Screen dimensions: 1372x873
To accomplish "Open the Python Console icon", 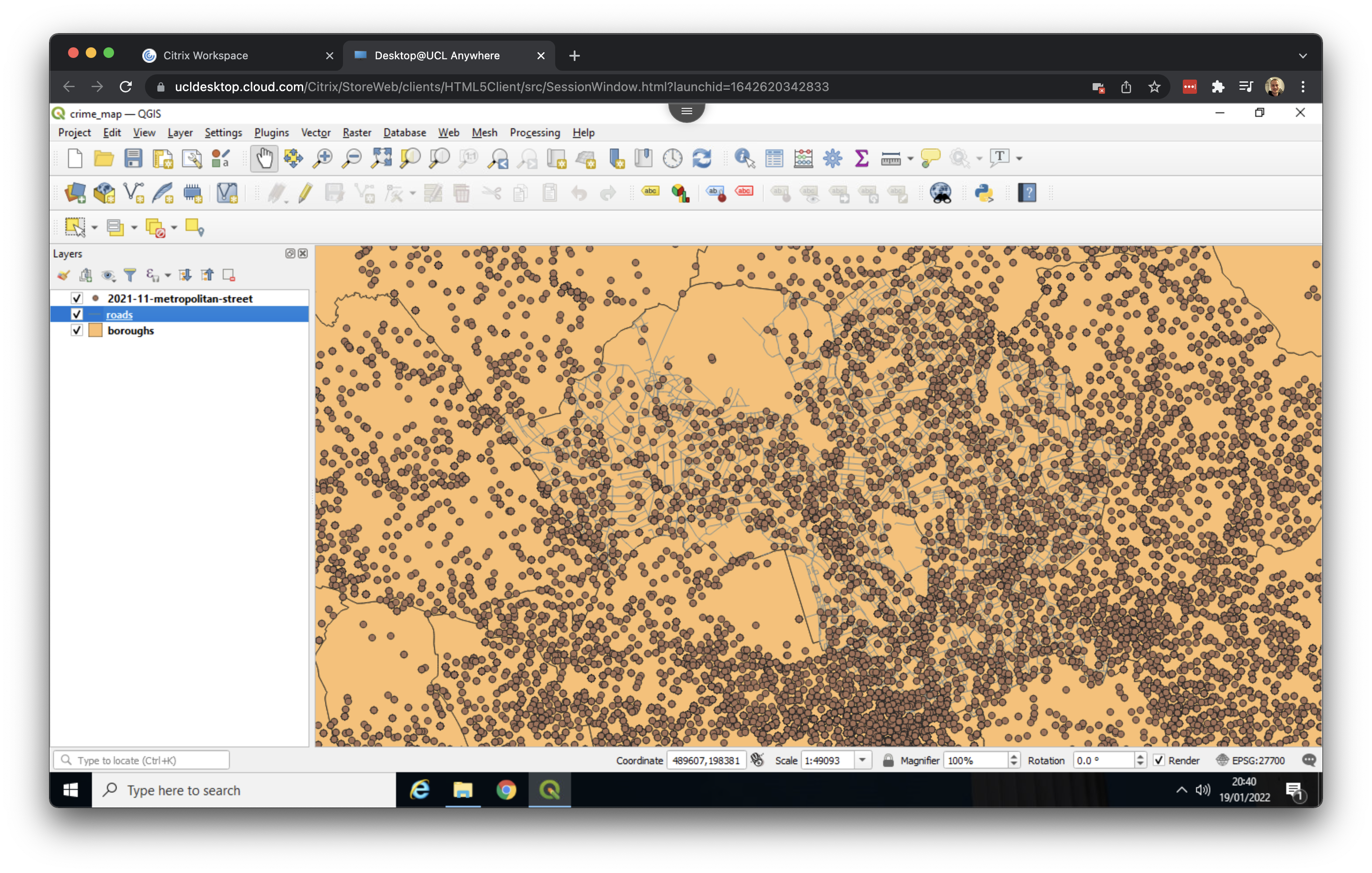I will 984,193.
